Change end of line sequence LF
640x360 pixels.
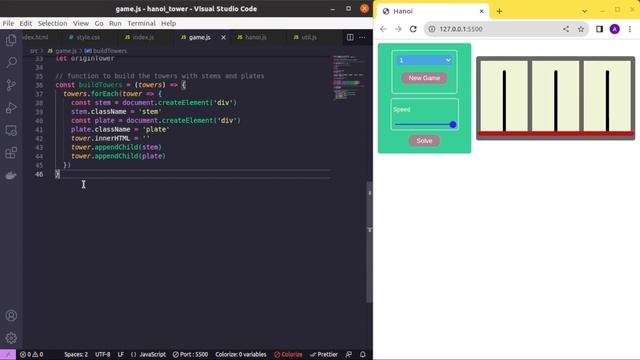point(121,354)
